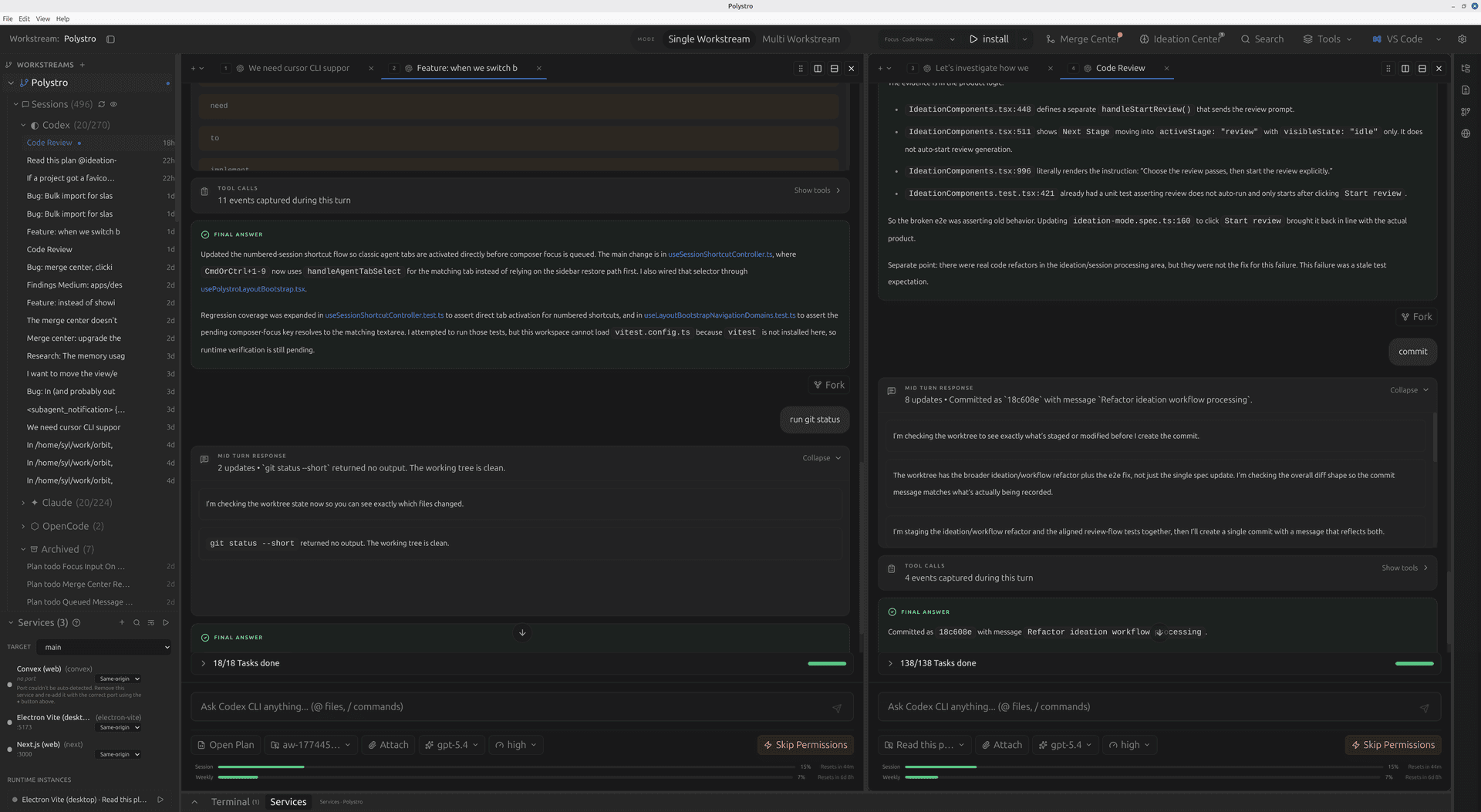The height and width of the screenshot is (812, 1481).
Task: Switch to 'We need cursor CLI suppor' tab
Action: click(299, 68)
